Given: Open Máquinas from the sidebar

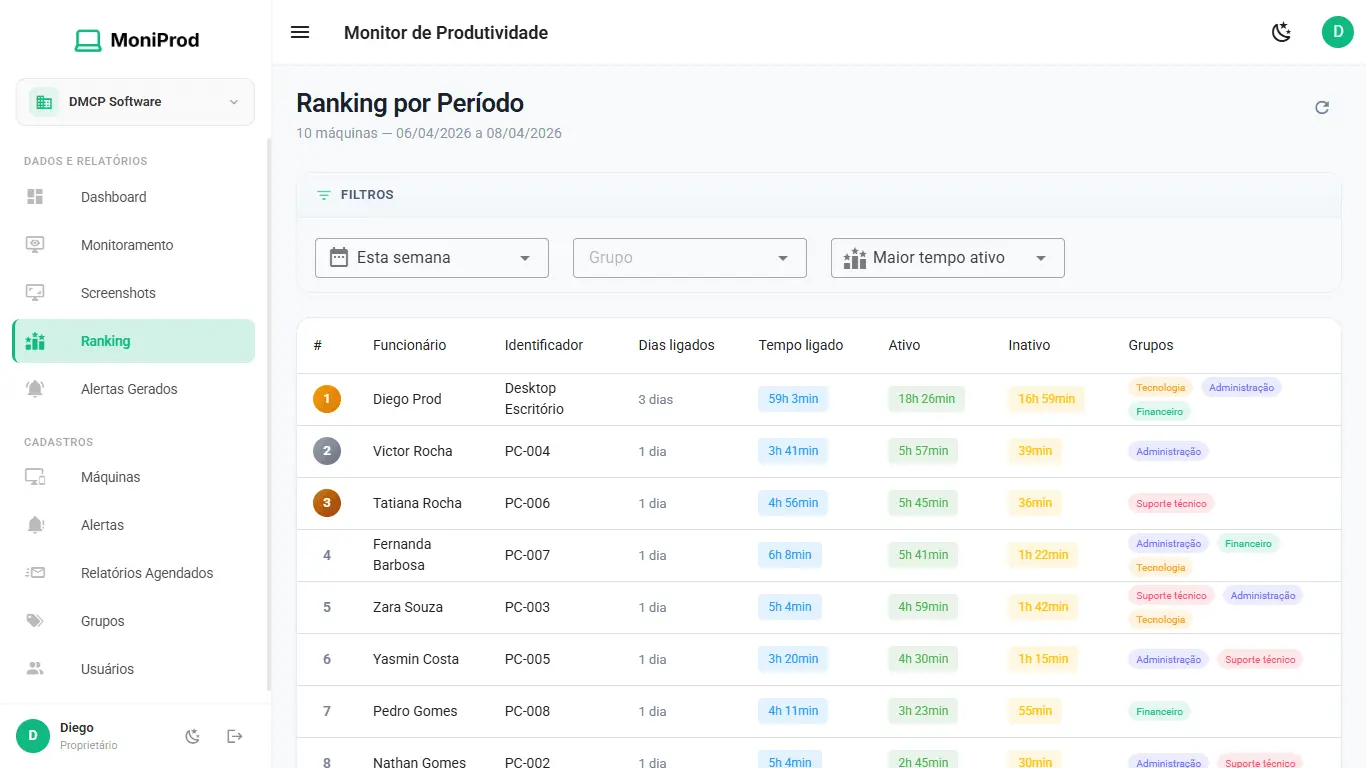Looking at the screenshot, I should click(x=110, y=477).
